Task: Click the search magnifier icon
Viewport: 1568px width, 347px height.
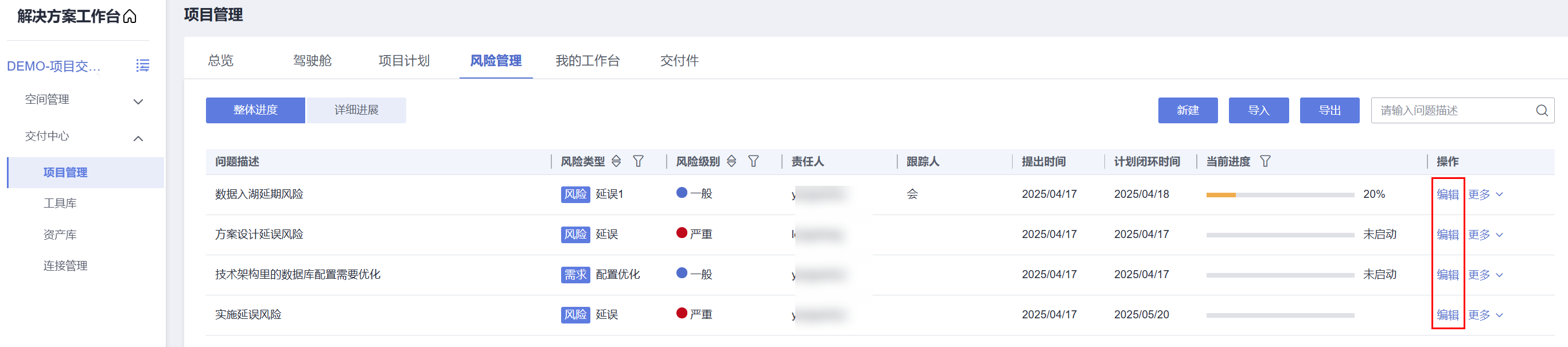Action: pos(1542,111)
